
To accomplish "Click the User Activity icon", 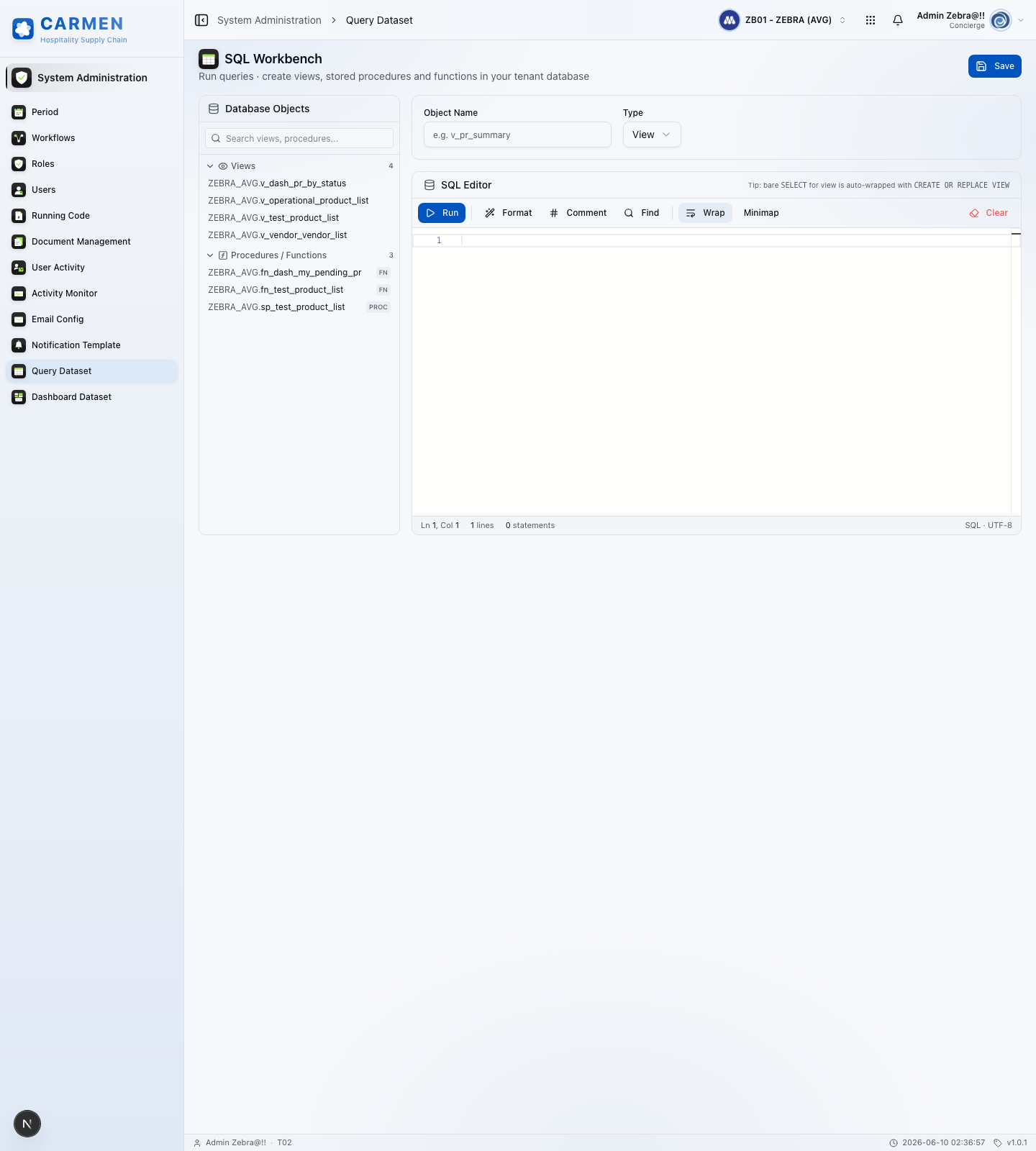I will click(19, 268).
